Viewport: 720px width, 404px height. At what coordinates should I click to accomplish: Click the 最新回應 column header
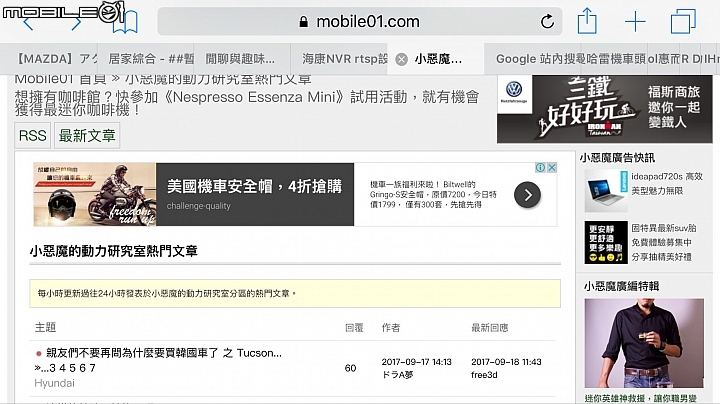pos(489,327)
